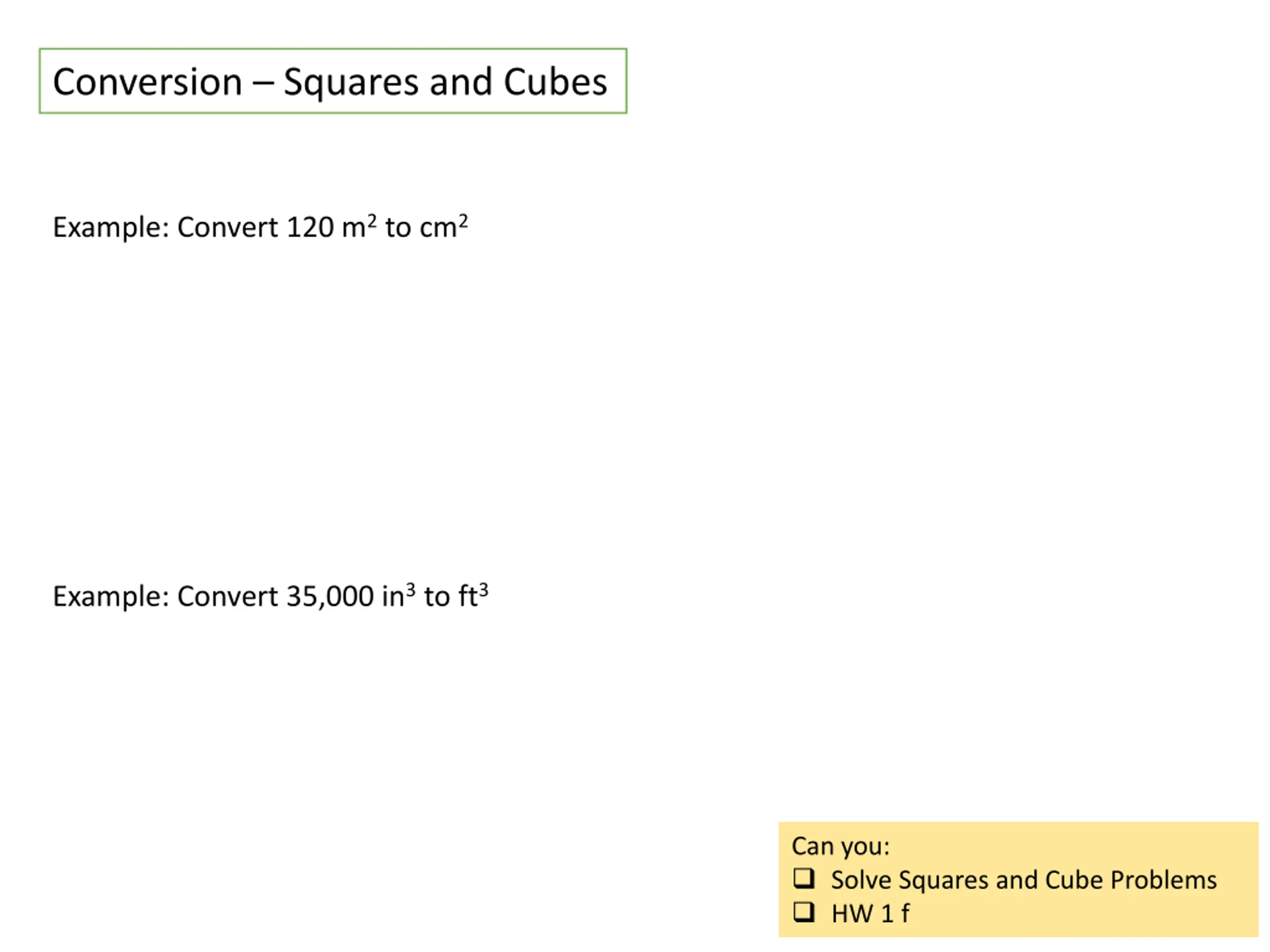Click the HW 1 f text label

(871, 913)
